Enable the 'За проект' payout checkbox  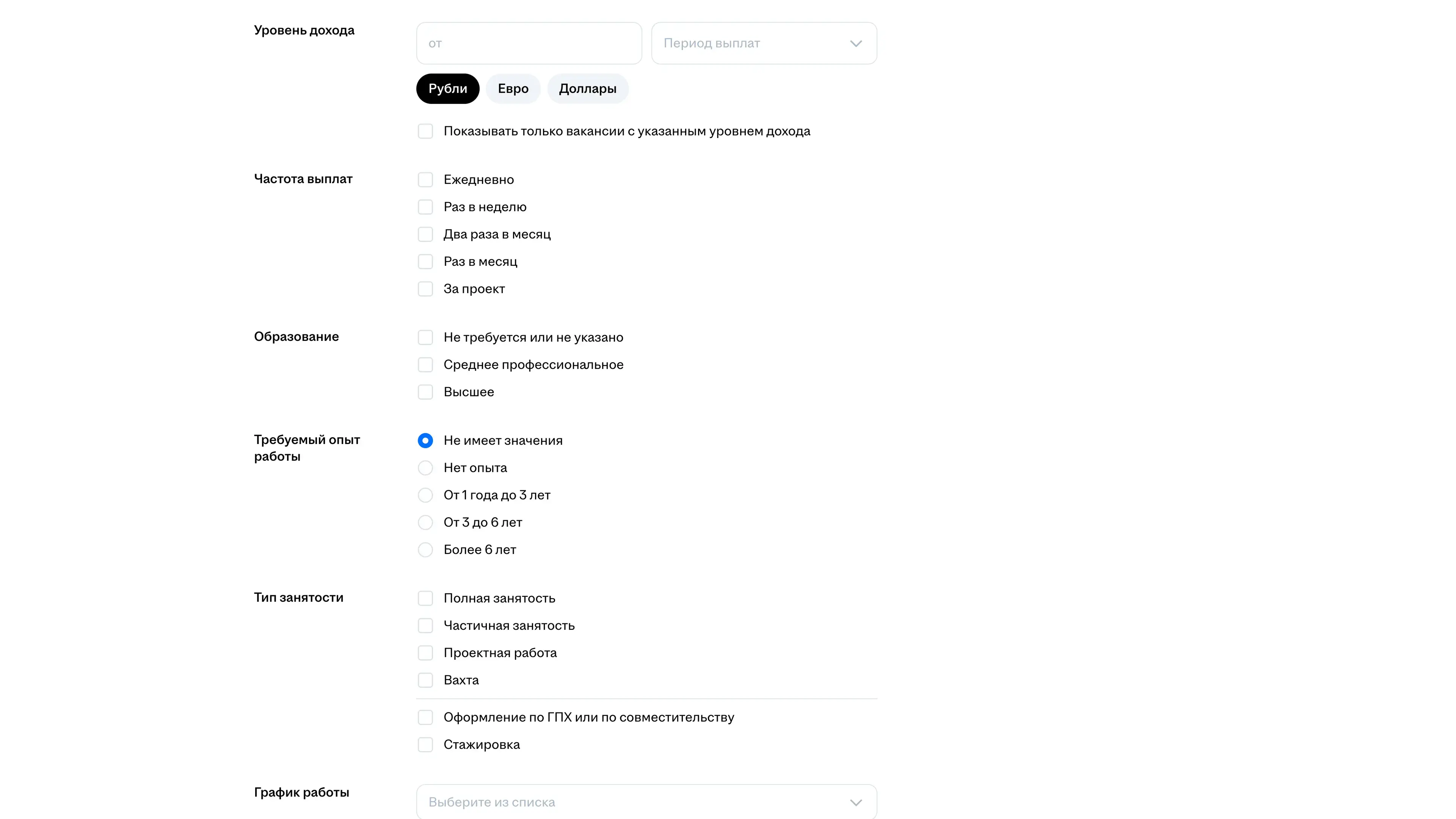pyautogui.click(x=425, y=289)
